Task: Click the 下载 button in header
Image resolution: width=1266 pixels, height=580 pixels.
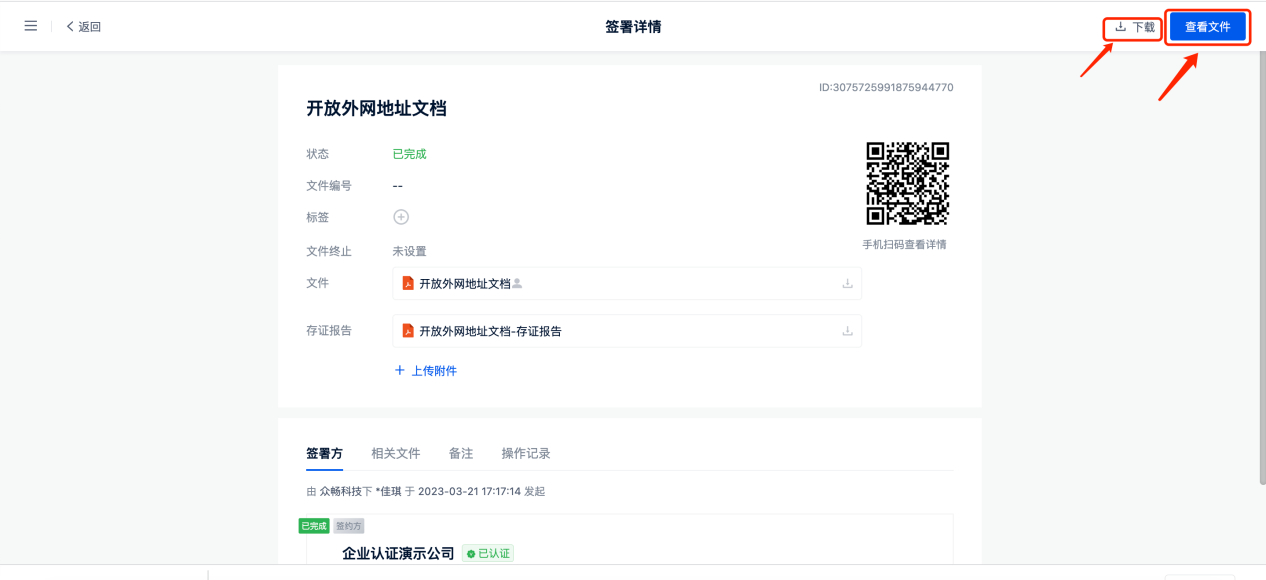Action: pyautogui.click(x=1134, y=27)
